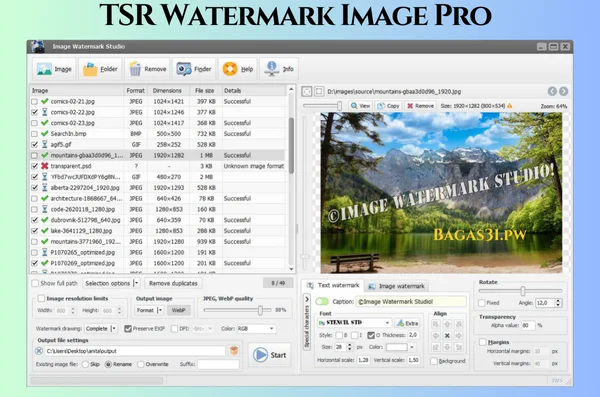Click the Rotate slider handle
Viewport: 600px width, 397px height.
(523, 291)
